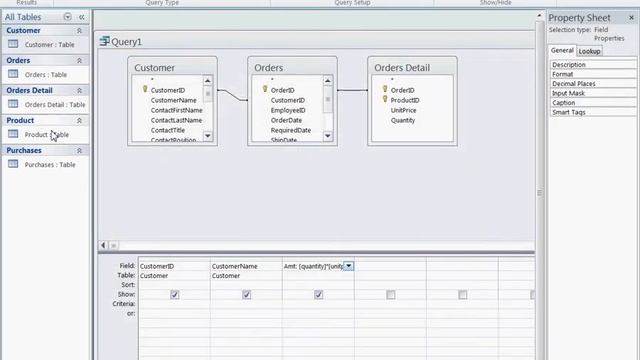Open the Orders table icon in navigation pane
The height and width of the screenshot is (360, 640).
(13, 74)
